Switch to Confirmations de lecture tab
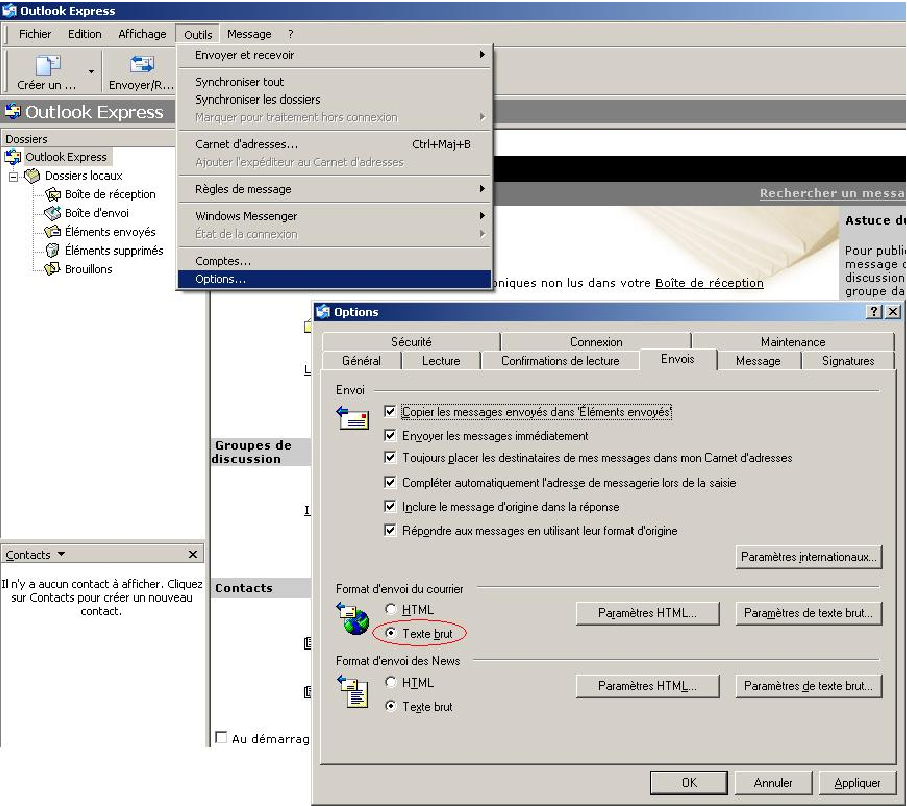This screenshot has width=907, height=806. tap(560, 360)
